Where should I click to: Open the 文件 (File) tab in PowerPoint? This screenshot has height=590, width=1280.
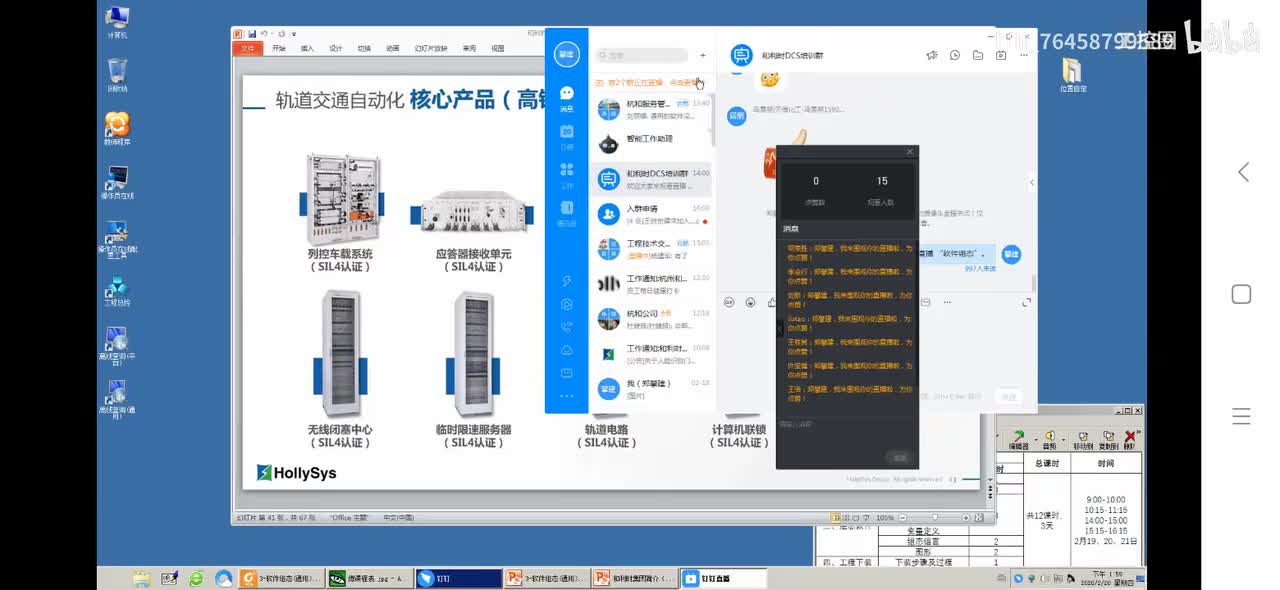point(248,48)
